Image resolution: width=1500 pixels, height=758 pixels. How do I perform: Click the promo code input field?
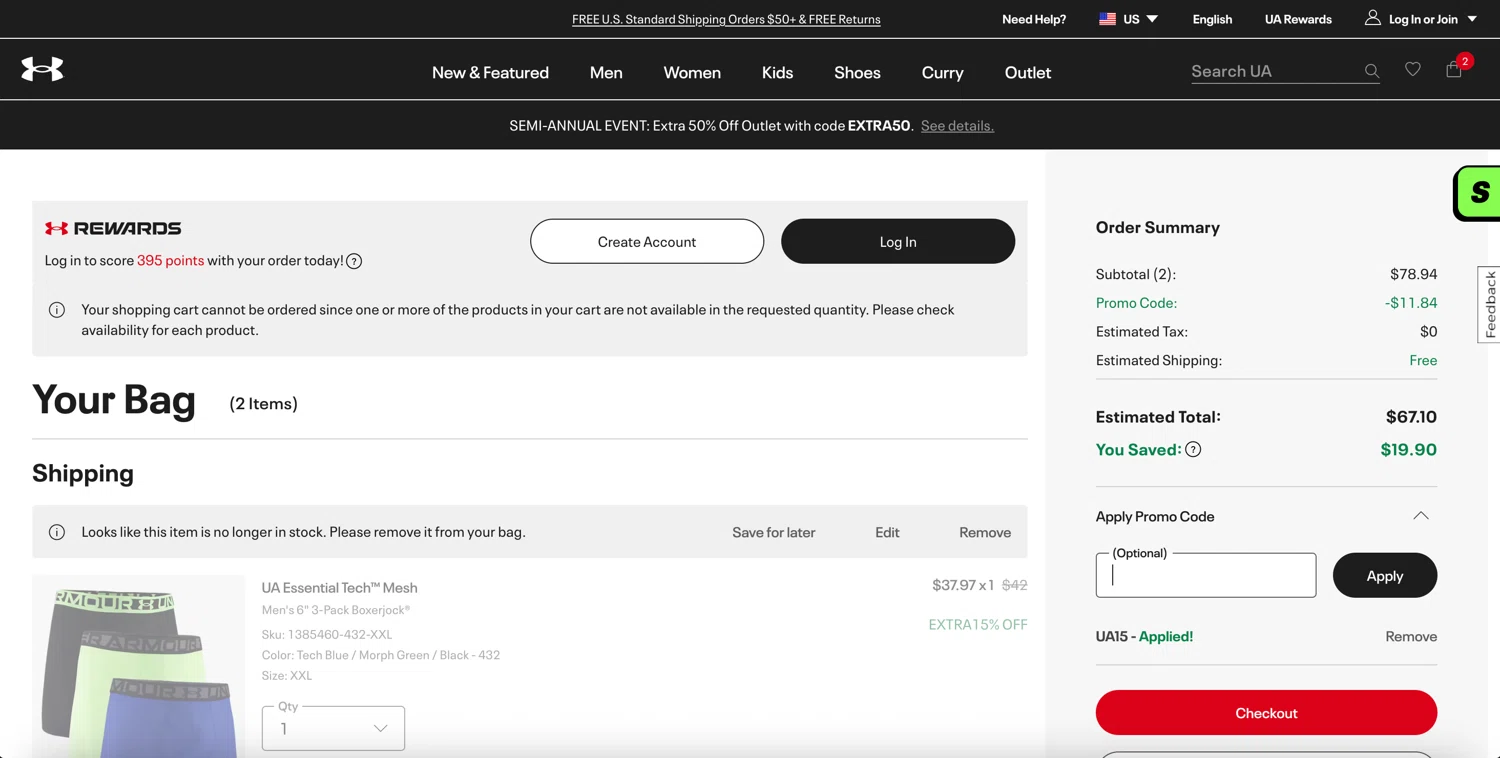tap(1206, 575)
